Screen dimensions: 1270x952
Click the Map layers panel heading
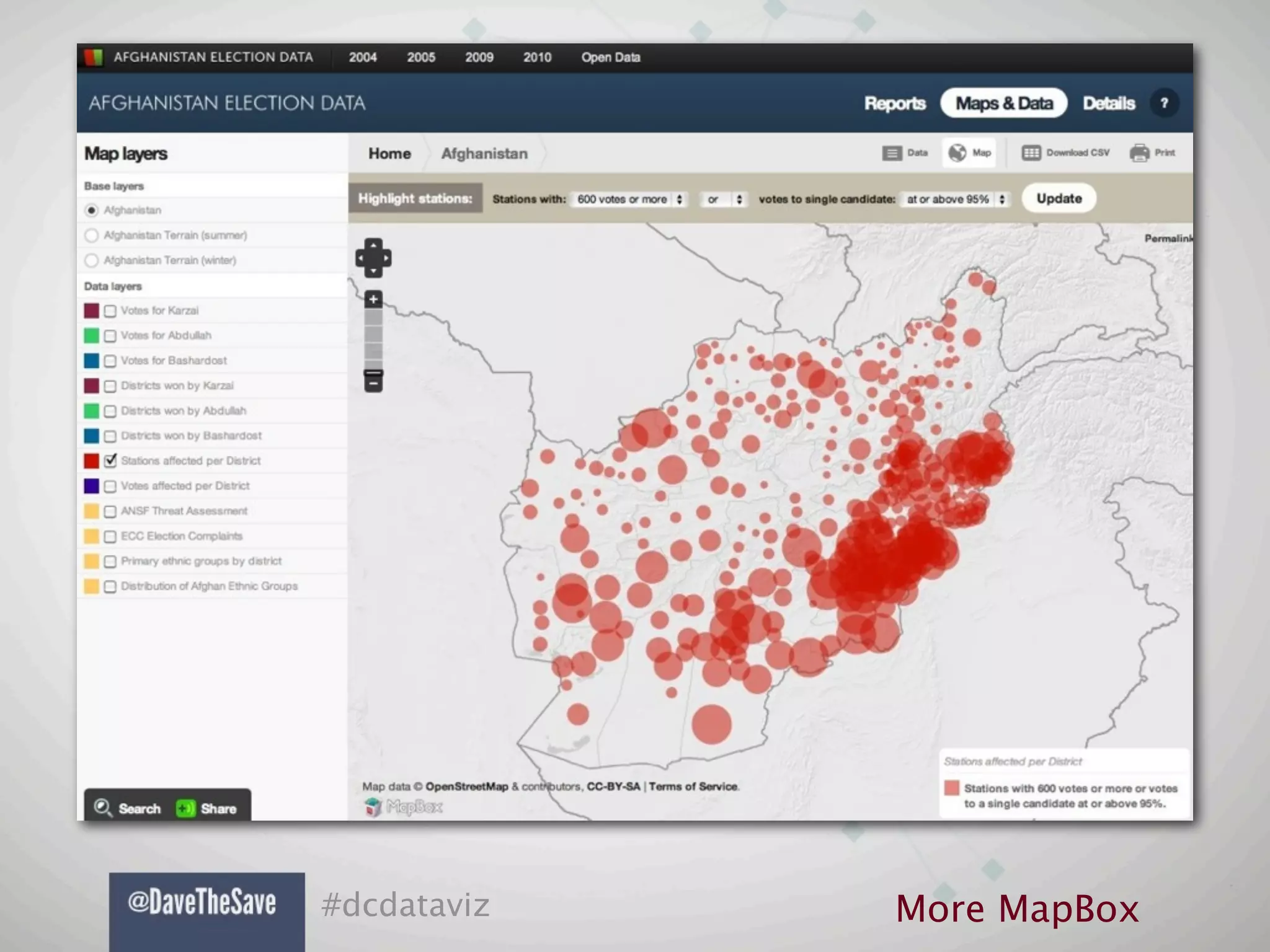[x=126, y=154]
